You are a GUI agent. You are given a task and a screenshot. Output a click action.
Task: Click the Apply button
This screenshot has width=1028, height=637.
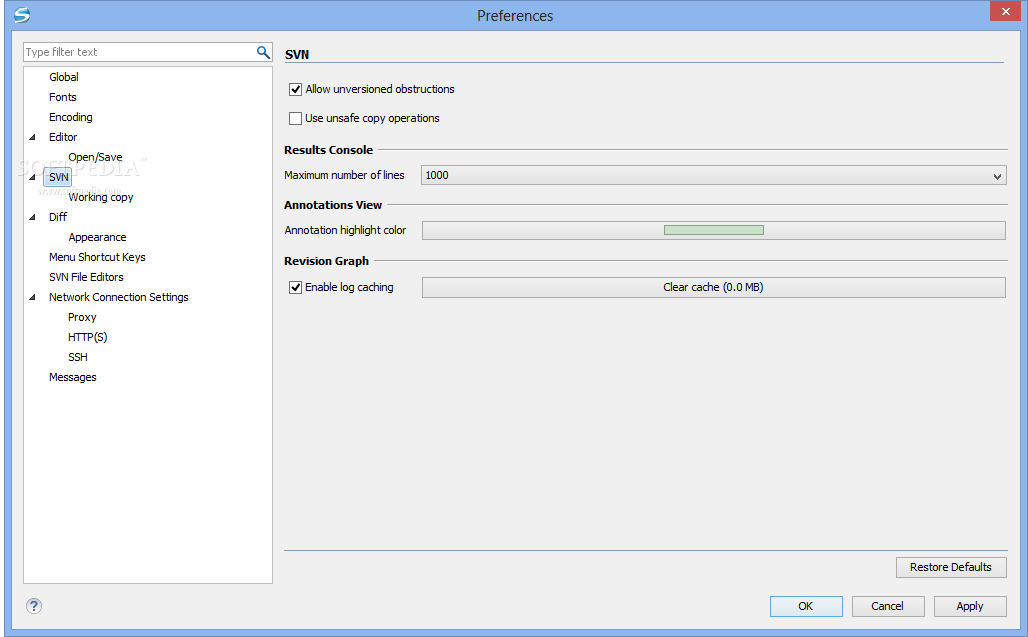pos(970,606)
